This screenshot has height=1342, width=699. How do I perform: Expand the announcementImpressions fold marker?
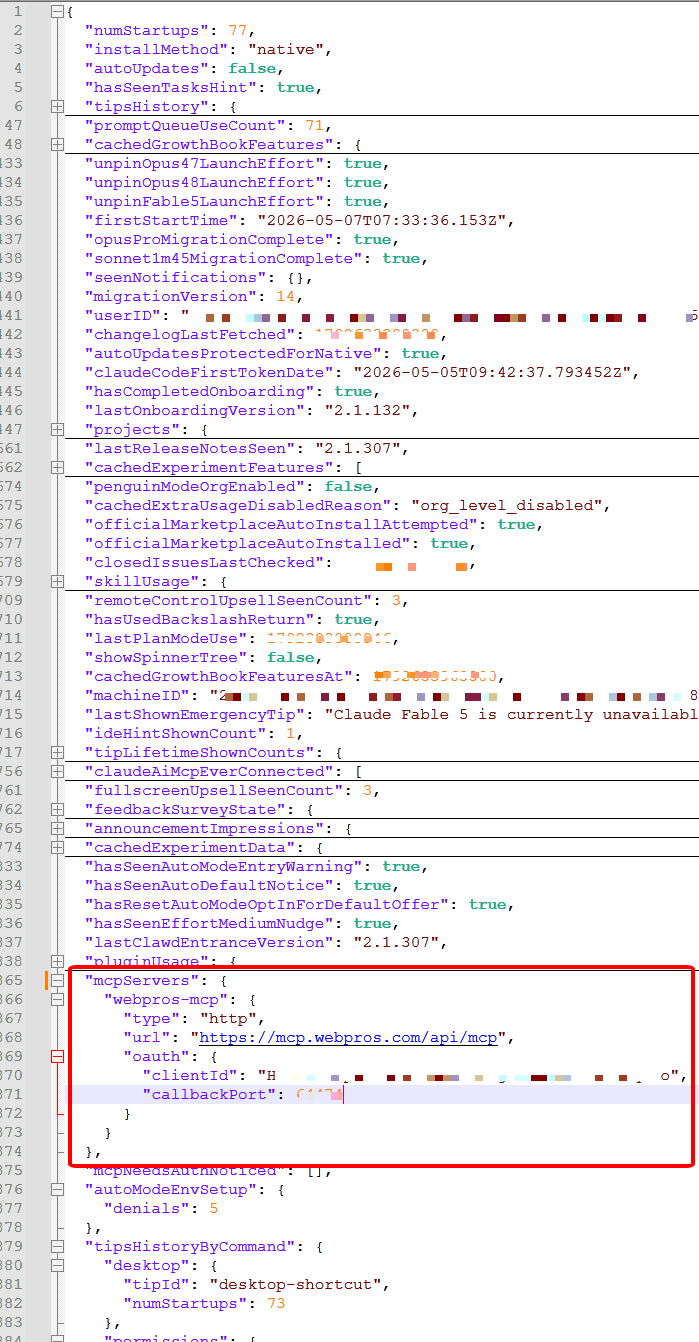pyautogui.click(x=57, y=828)
